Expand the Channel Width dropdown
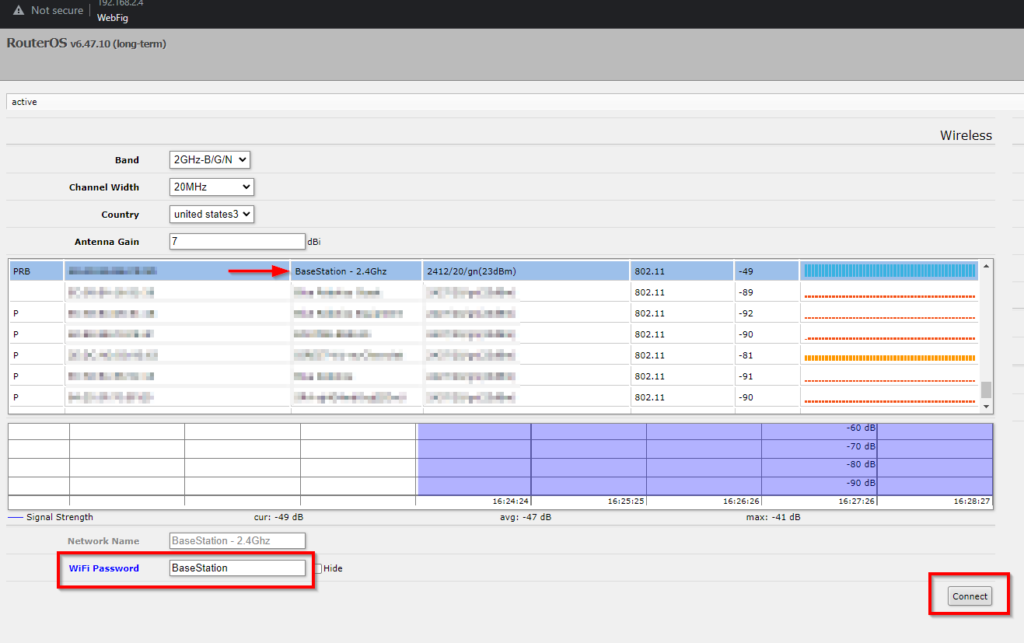This screenshot has height=643, width=1024. tap(212, 187)
